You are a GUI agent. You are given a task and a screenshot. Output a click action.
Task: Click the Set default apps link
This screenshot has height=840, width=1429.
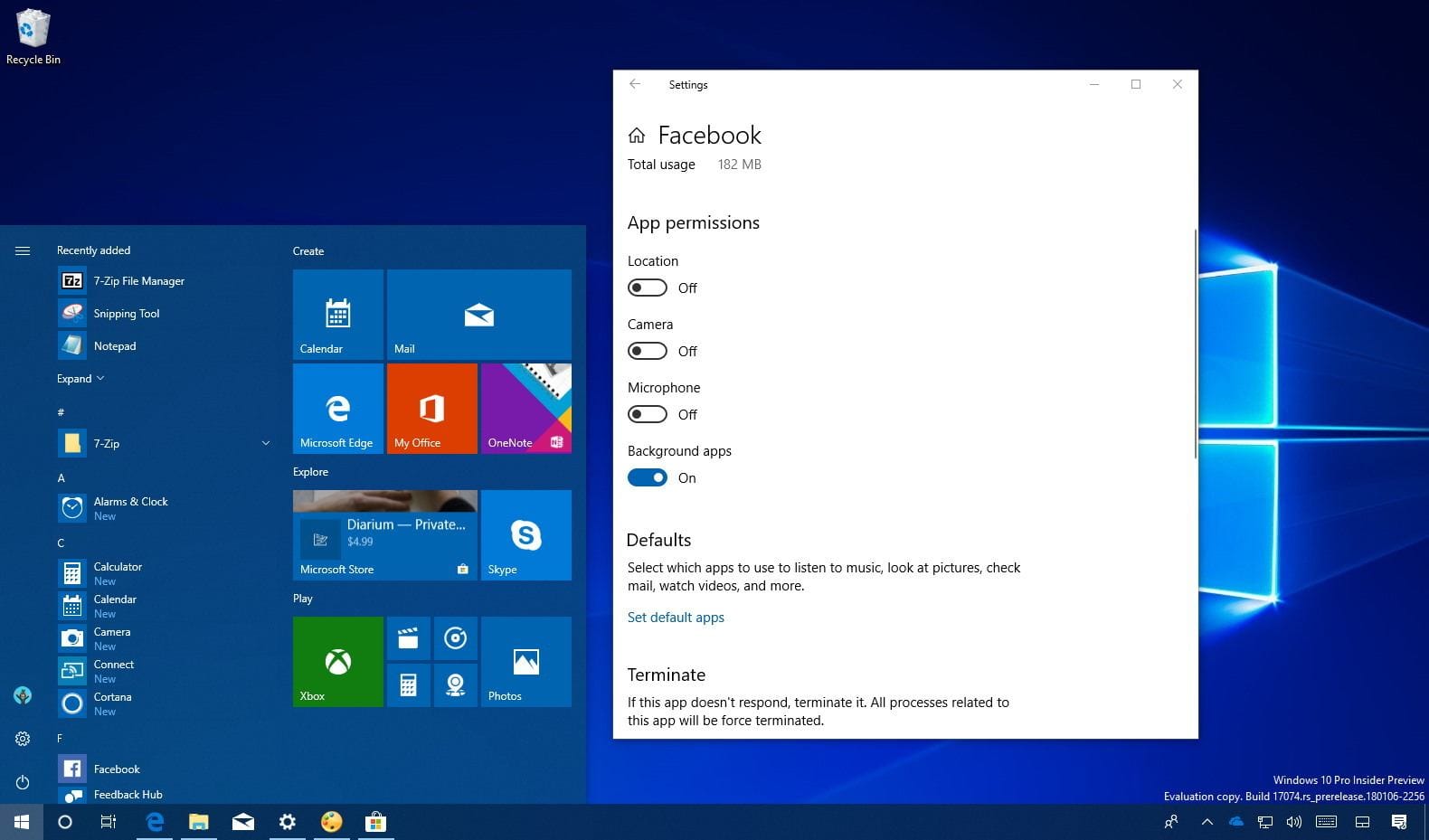coord(676,618)
